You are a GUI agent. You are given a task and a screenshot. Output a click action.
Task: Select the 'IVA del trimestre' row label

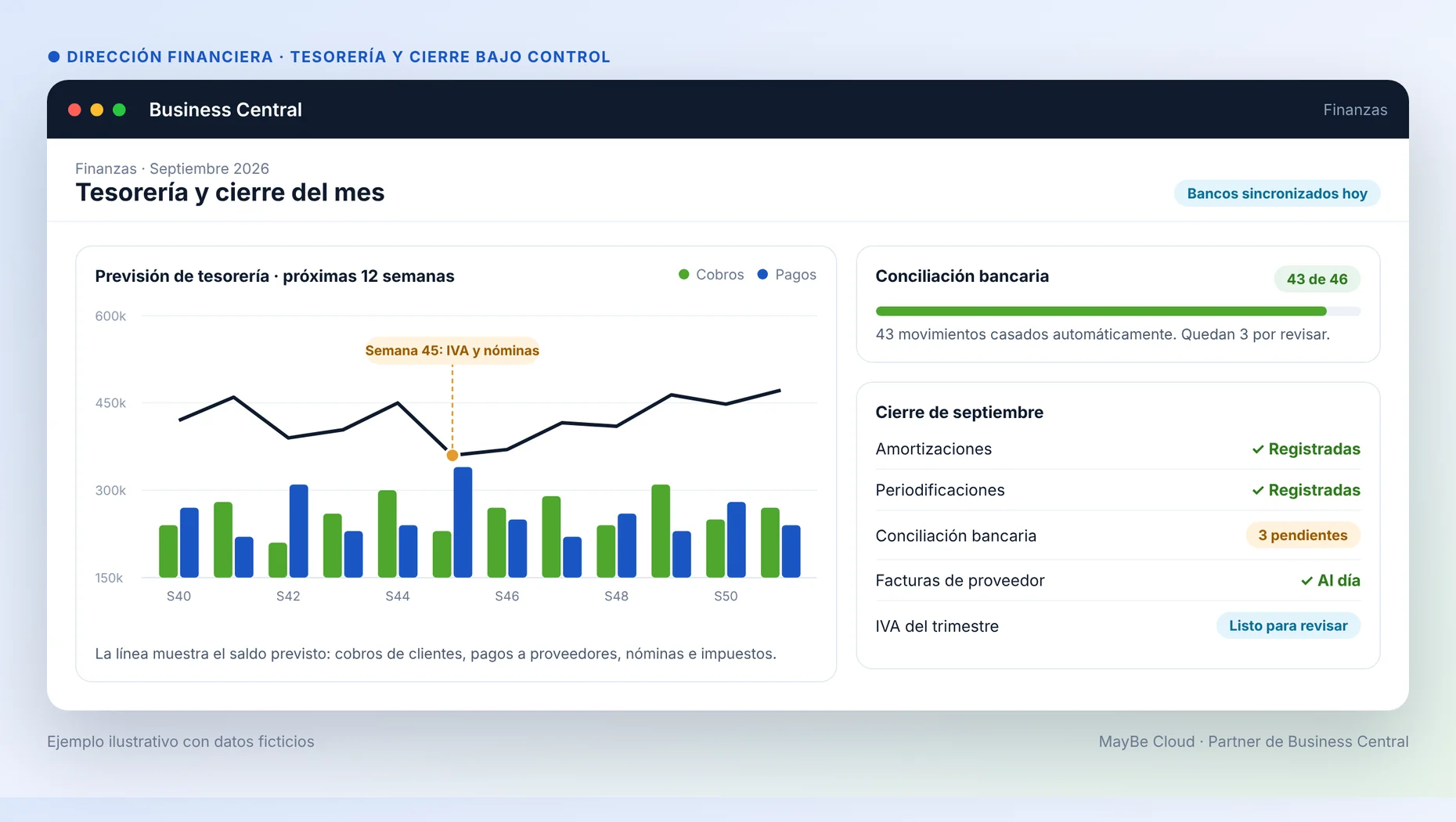click(x=937, y=626)
